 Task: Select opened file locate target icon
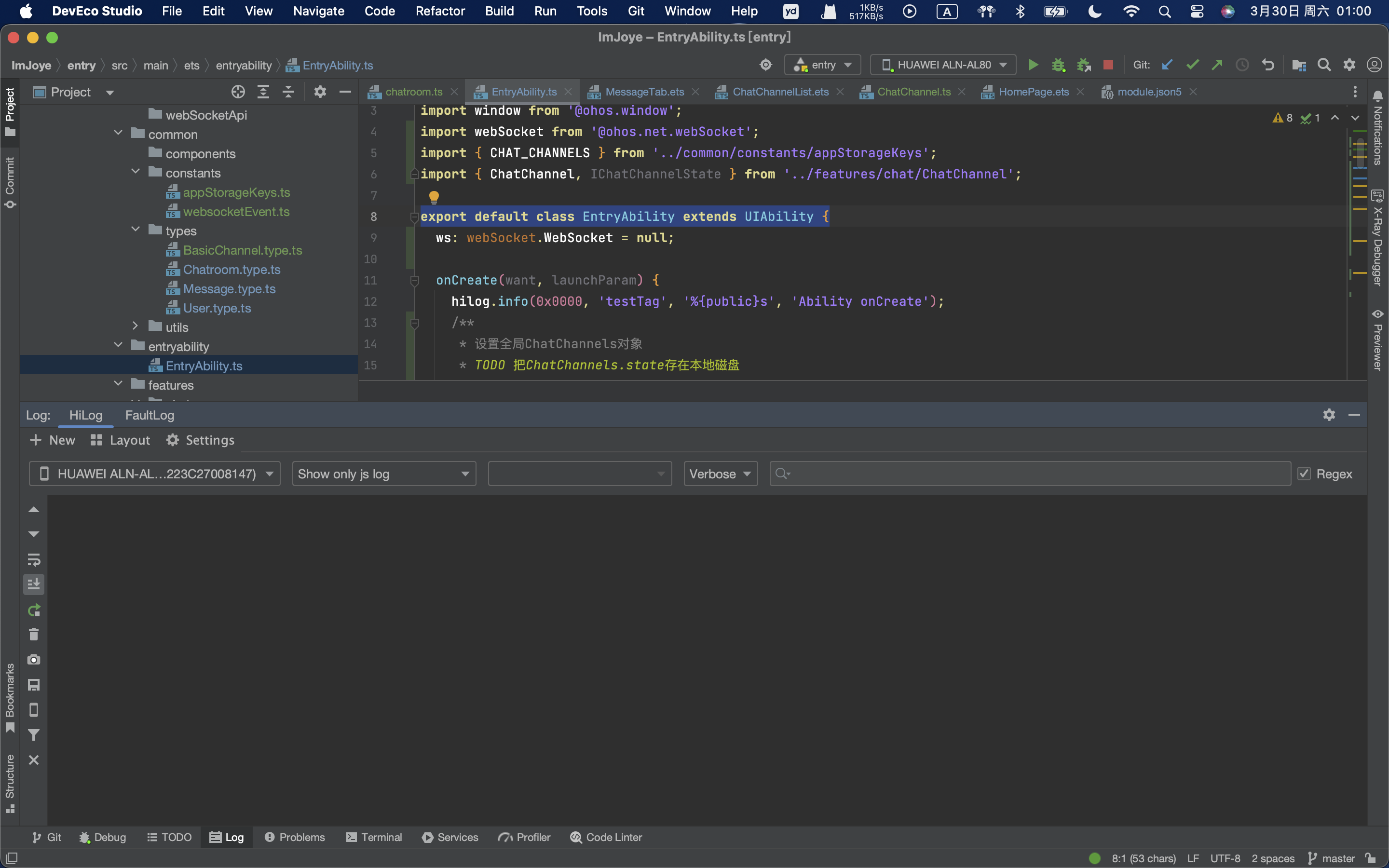[238, 92]
